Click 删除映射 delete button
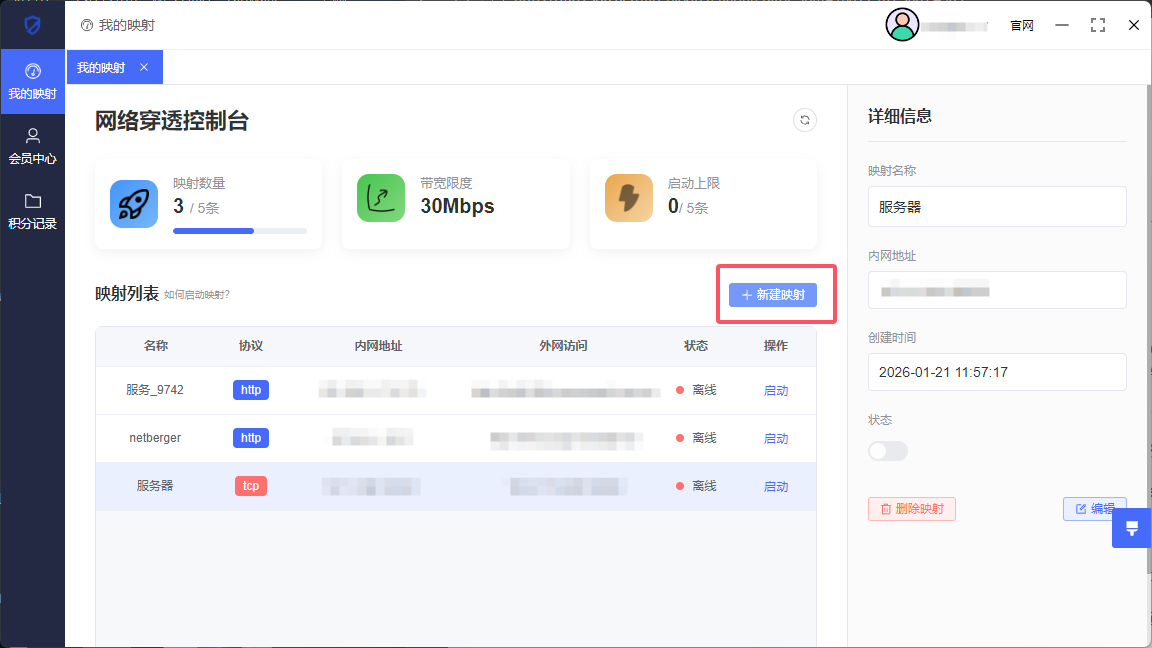The height and width of the screenshot is (648, 1152). (x=911, y=509)
